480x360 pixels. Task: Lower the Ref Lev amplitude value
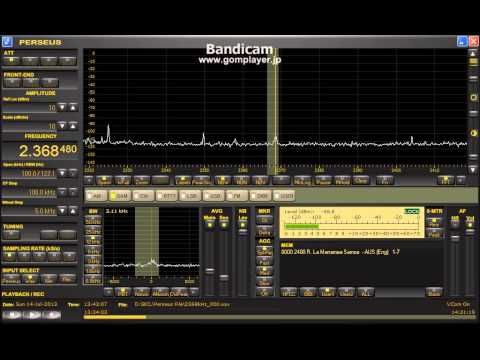tap(62, 107)
